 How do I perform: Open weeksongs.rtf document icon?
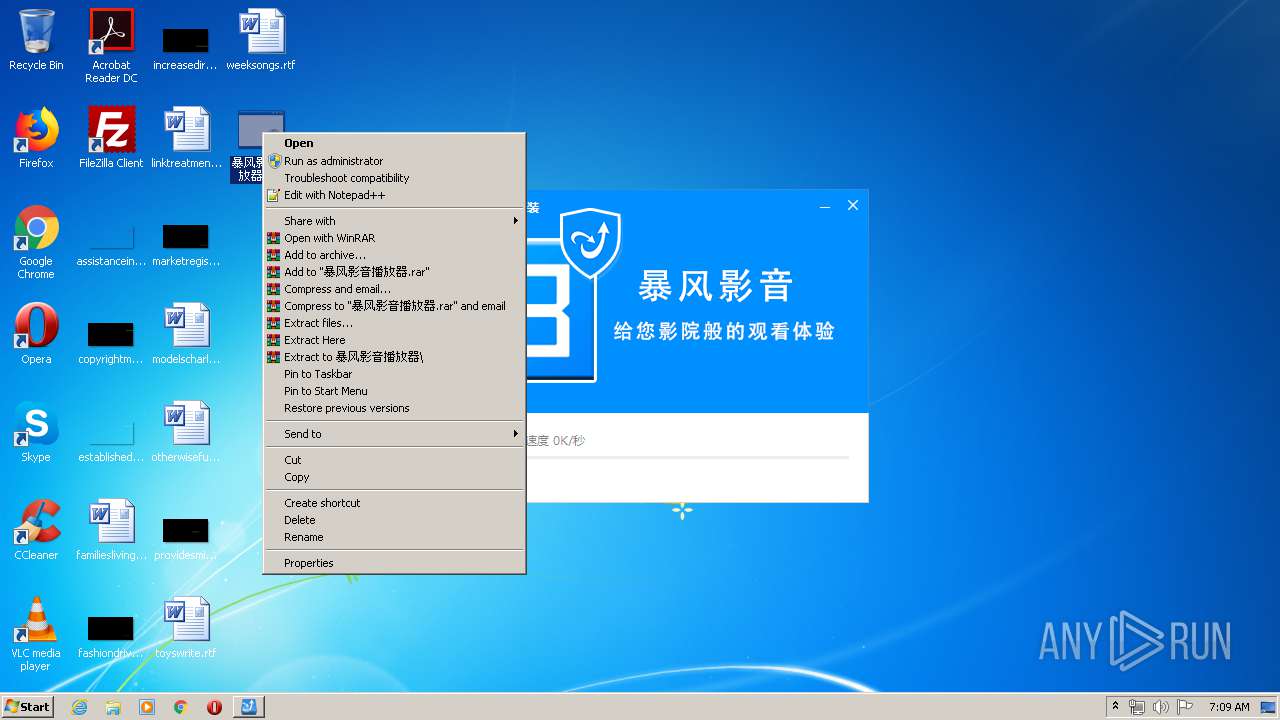click(x=261, y=40)
